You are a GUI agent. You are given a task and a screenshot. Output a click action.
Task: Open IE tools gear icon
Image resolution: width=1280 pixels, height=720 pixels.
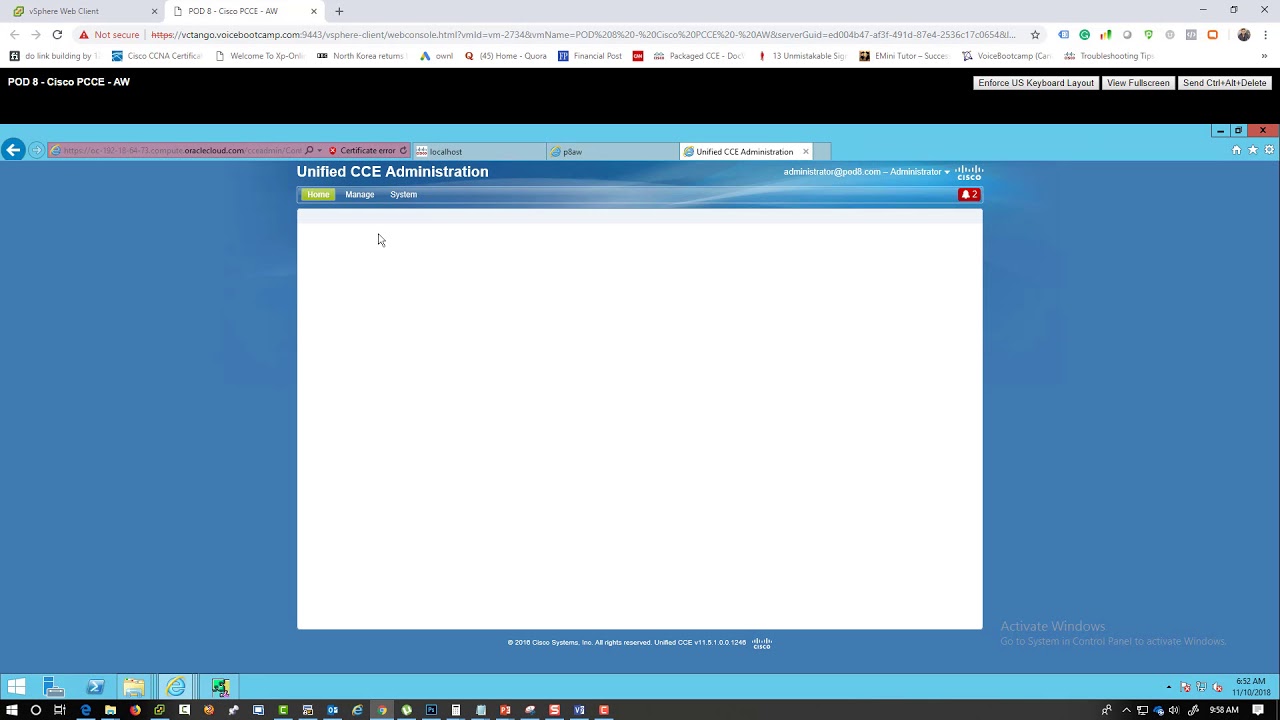[x=1270, y=150]
